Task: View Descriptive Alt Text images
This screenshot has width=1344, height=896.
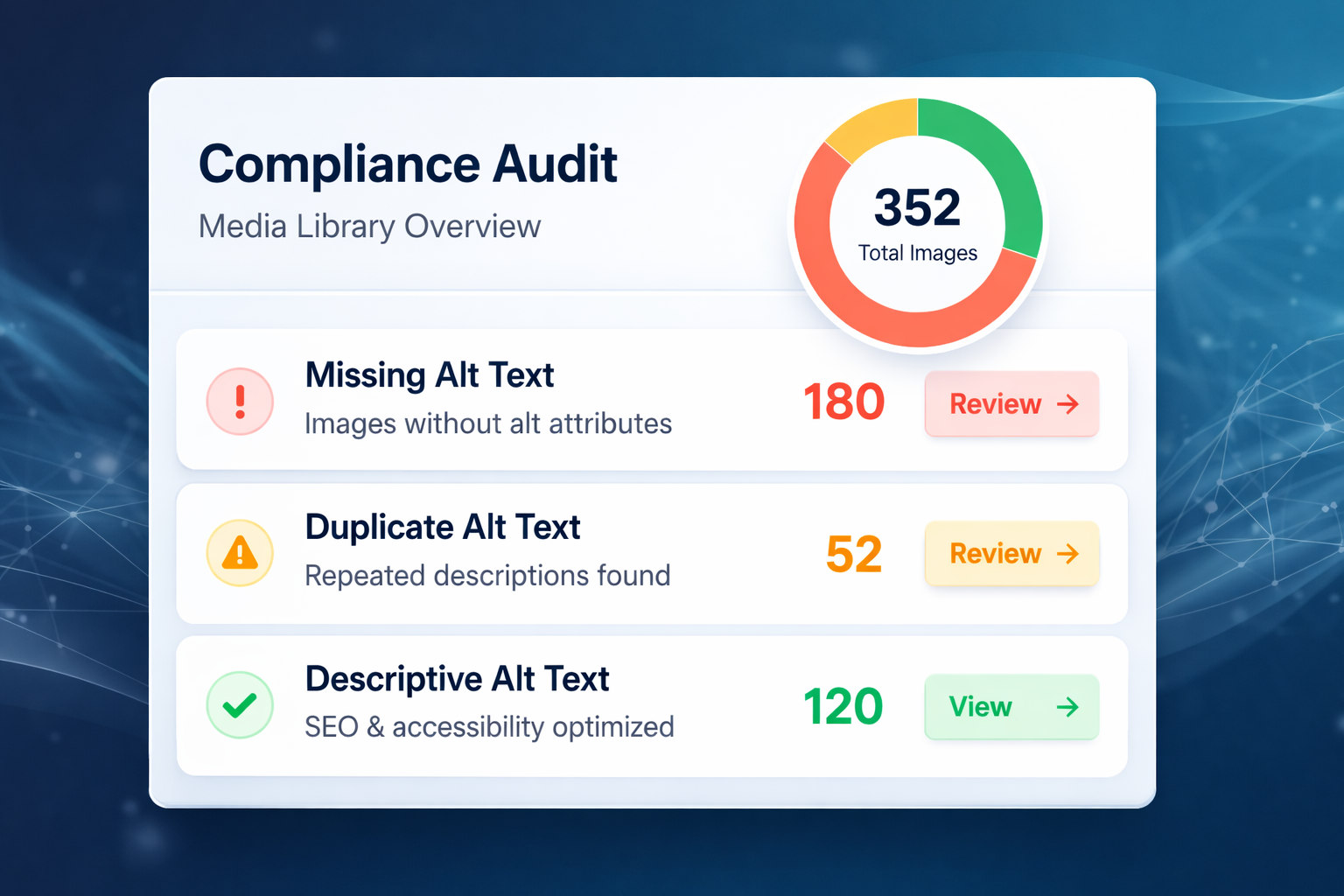Action: tap(1011, 707)
